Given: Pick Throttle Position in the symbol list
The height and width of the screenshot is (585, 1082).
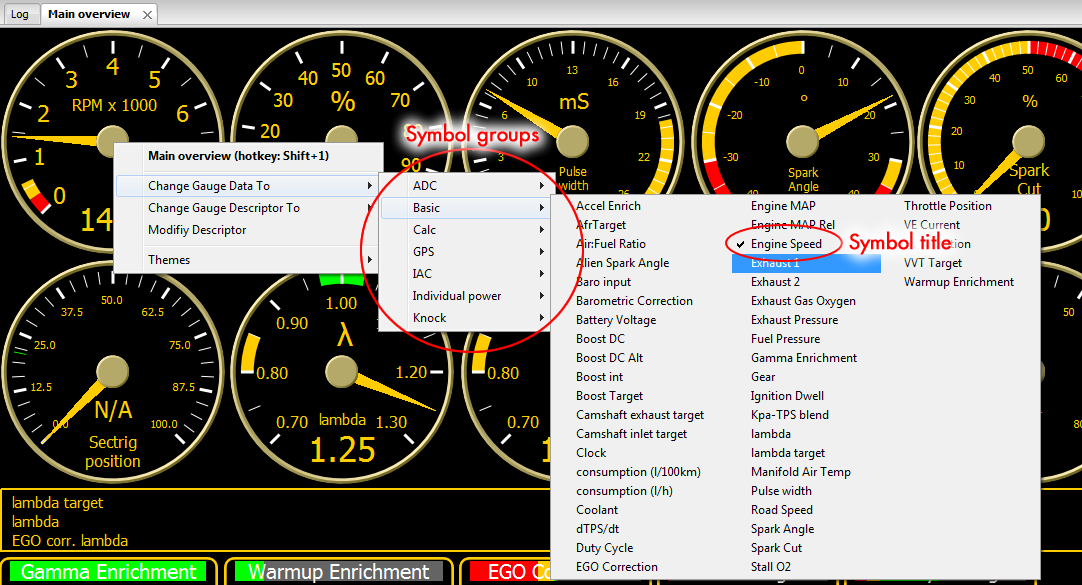Looking at the screenshot, I should click(948, 206).
